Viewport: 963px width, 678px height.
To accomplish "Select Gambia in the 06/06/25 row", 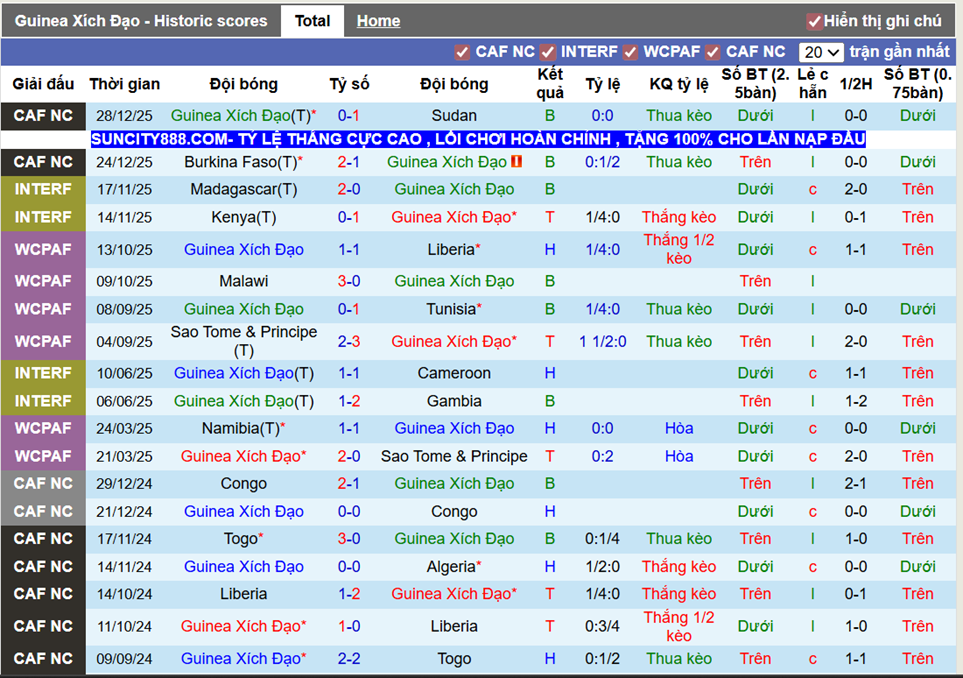I will 454,401.
